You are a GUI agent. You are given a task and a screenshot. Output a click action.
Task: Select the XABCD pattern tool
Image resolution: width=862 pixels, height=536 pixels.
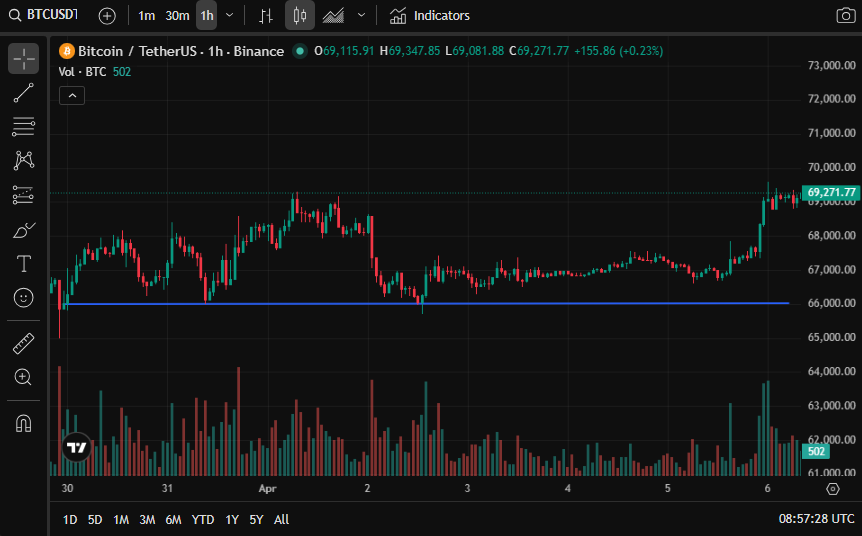(23, 161)
